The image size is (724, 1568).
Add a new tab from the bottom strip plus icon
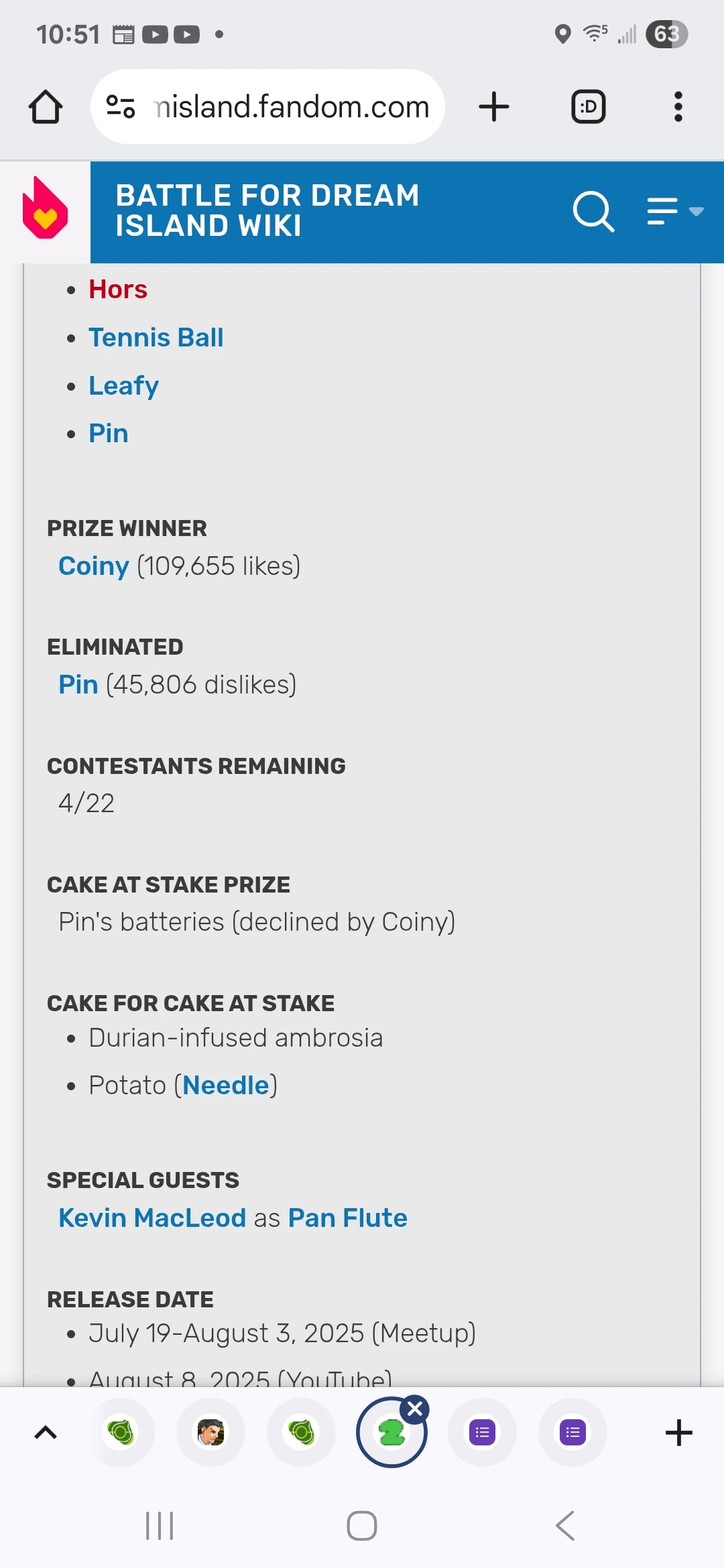point(678,1433)
